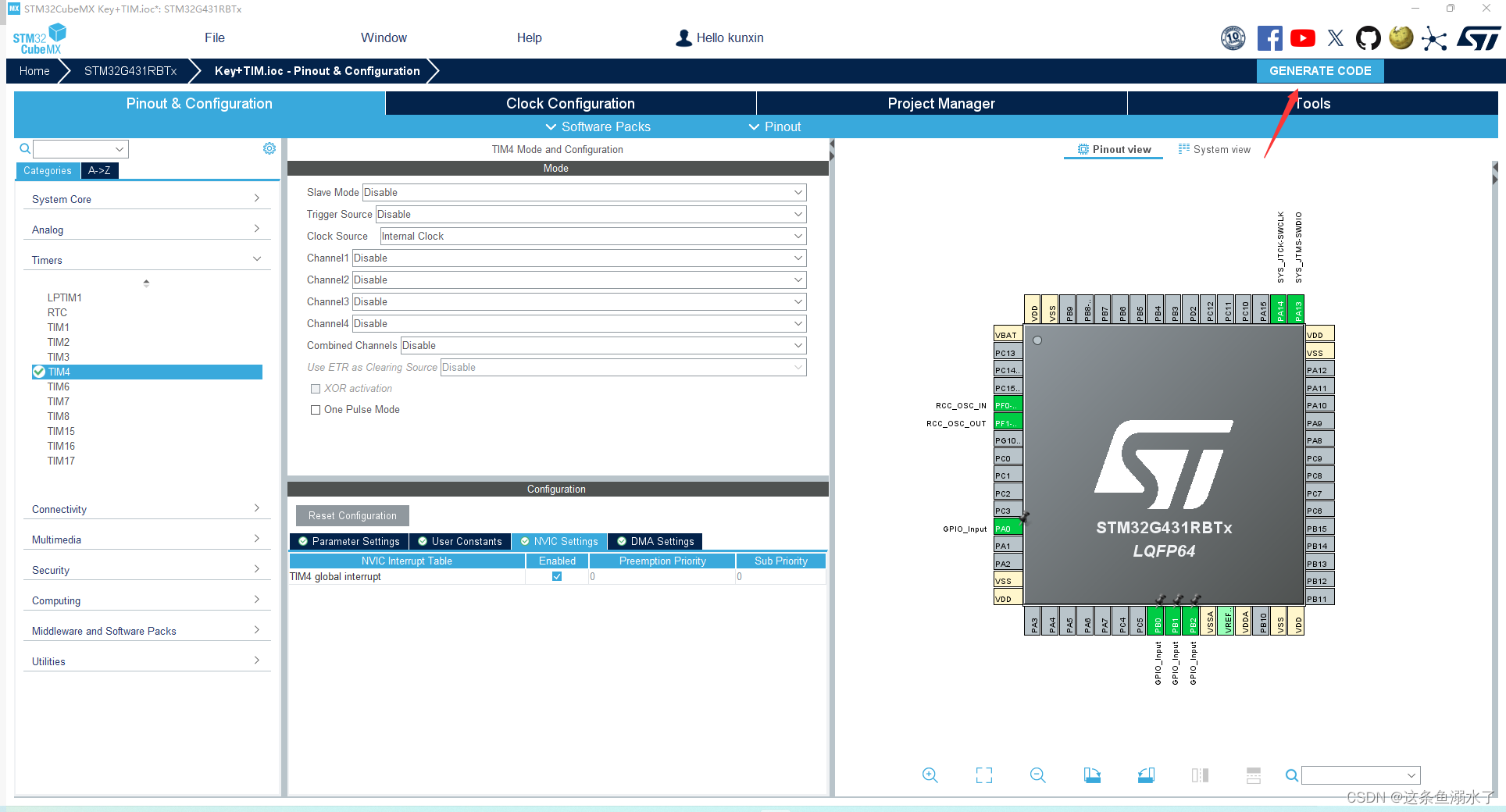Open the File menu
The image size is (1506, 812).
tap(215, 37)
